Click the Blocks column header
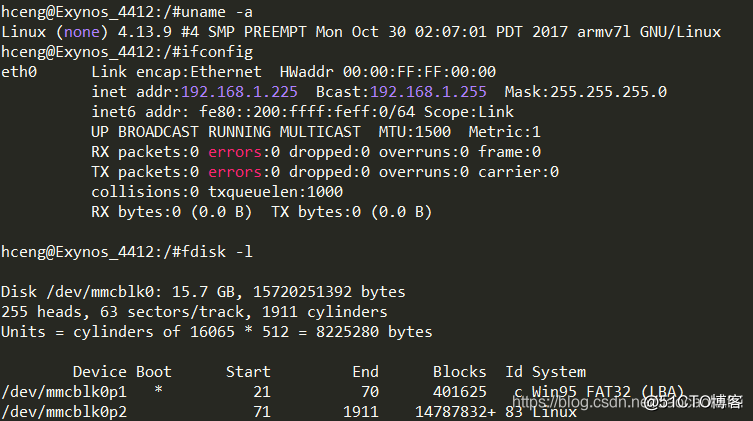 pos(459,372)
